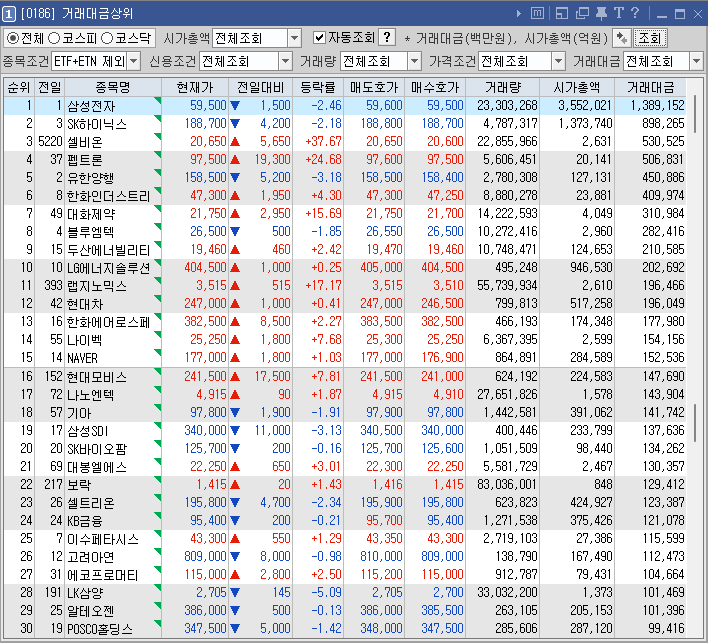Click the title bar play arrow icon
Screen dimensions: 708x643
tap(519, 14)
